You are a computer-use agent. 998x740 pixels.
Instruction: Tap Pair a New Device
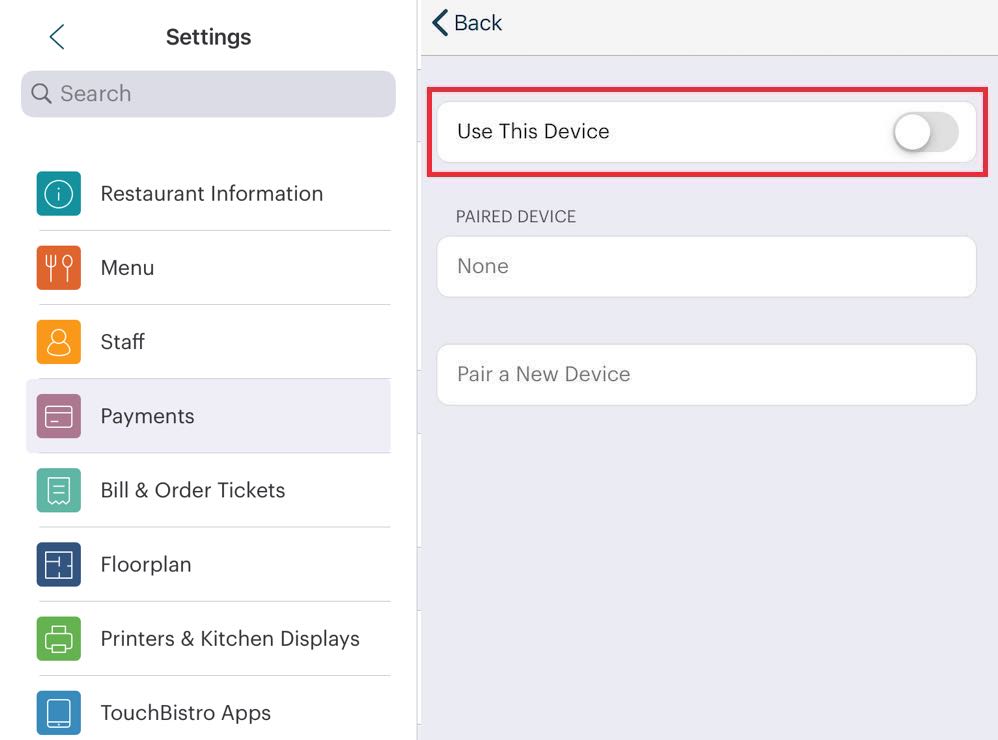click(706, 375)
